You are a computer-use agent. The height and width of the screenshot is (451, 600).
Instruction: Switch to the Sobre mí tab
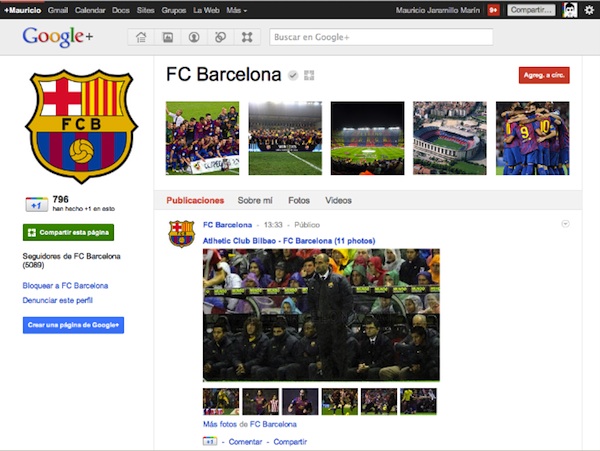pyautogui.click(x=255, y=200)
